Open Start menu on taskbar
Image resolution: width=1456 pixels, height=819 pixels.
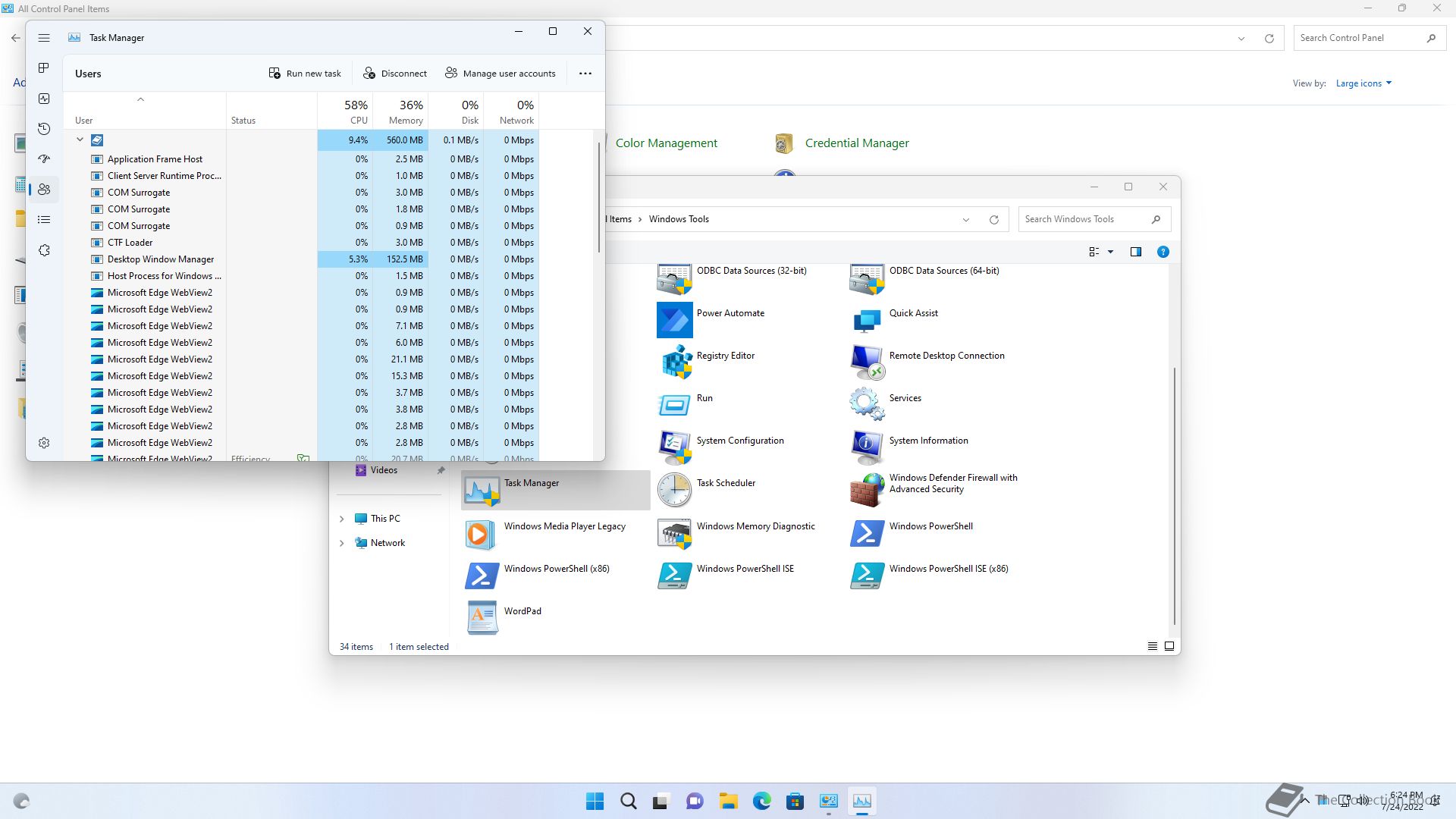(595, 801)
